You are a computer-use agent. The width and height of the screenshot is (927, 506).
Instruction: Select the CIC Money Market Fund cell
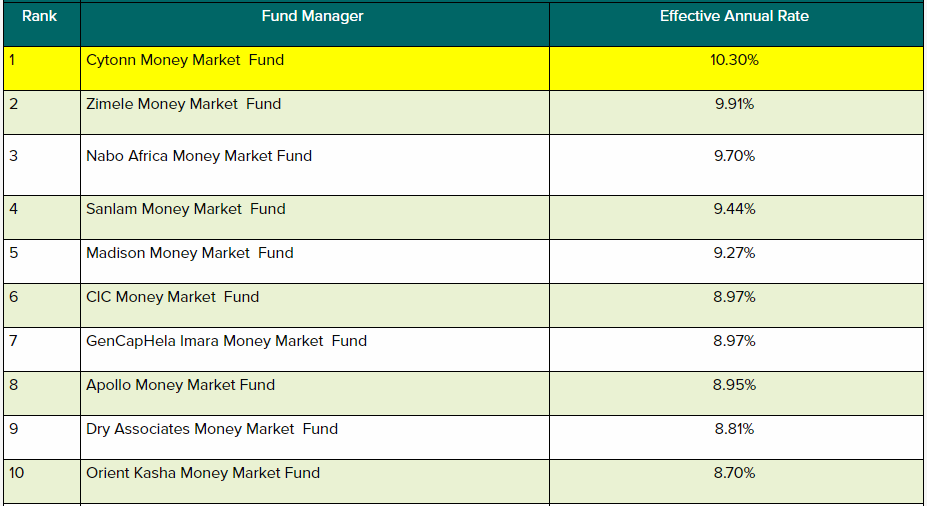173,297
